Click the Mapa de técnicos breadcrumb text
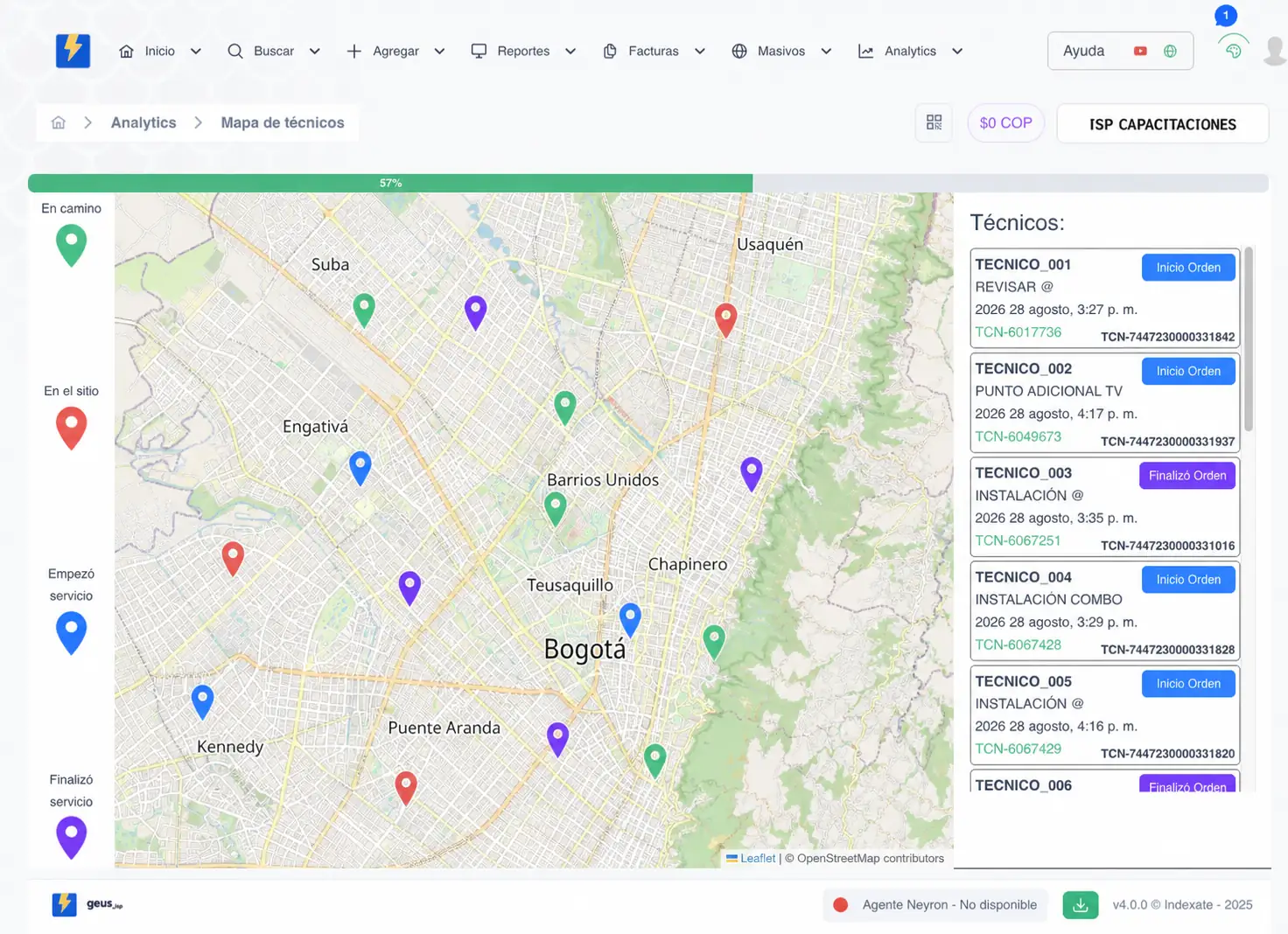 (x=283, y=122)
